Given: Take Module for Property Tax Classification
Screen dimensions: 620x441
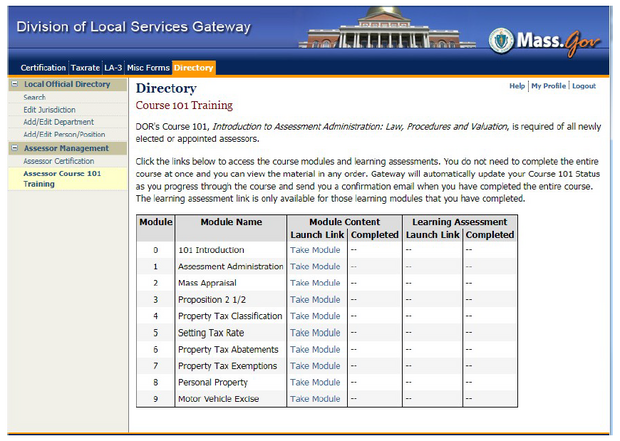Looking at the screenshot, I should (x=315, y=316).
